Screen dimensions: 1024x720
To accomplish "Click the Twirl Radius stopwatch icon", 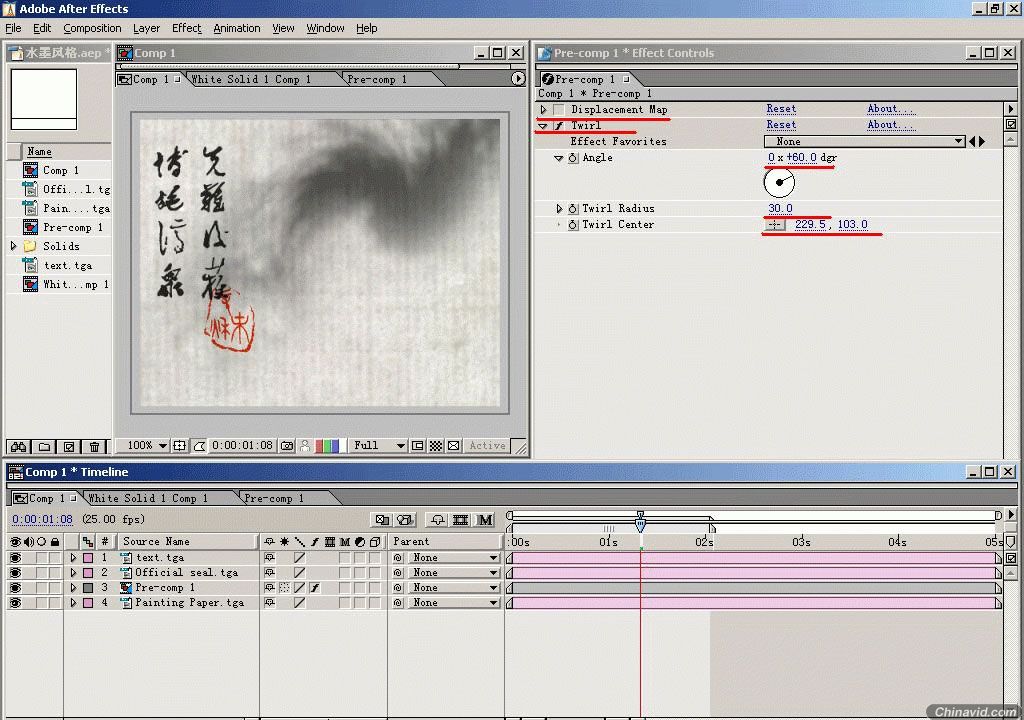I will click(x=573, y=209).
